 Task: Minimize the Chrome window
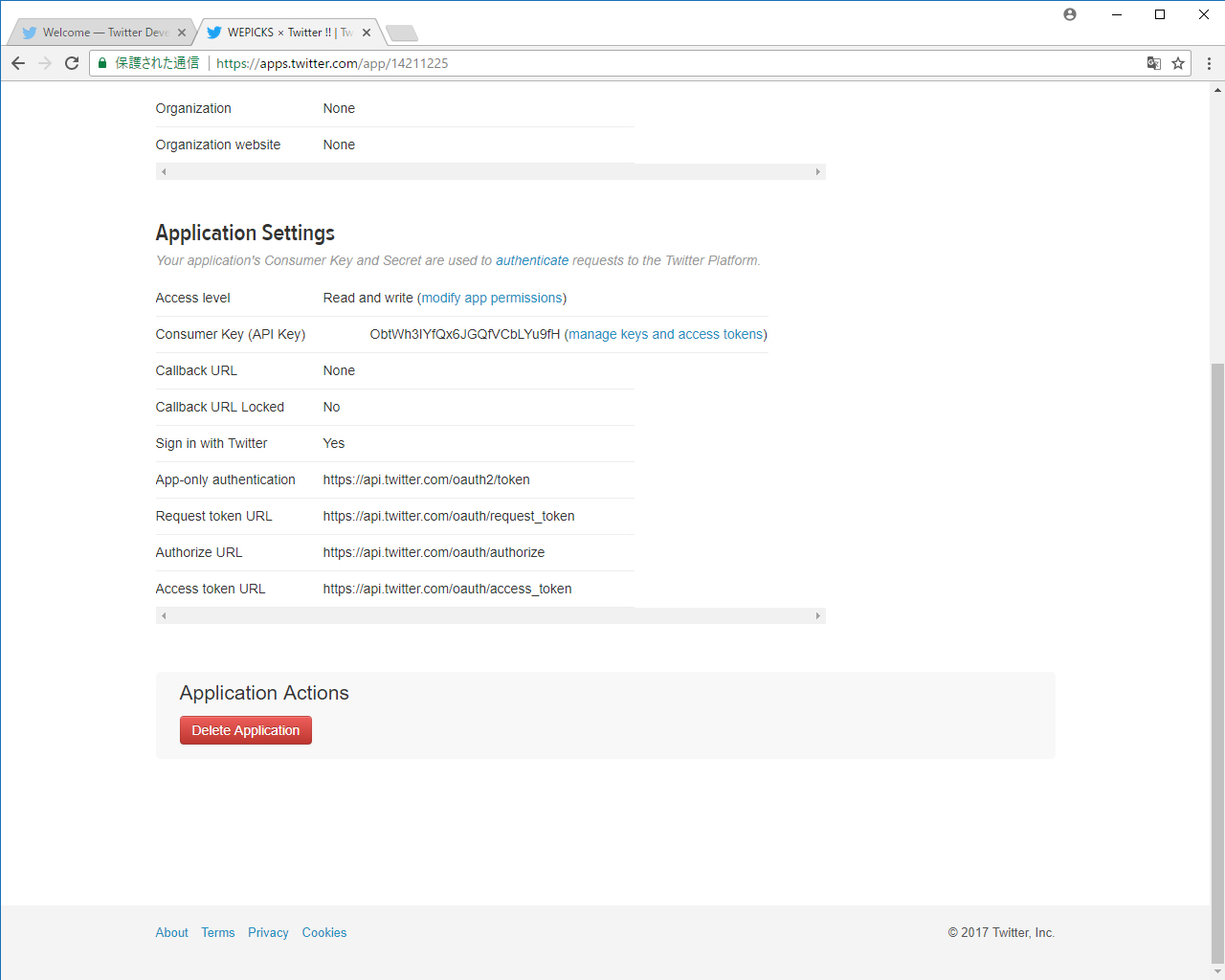click(x=1116, y=14)
